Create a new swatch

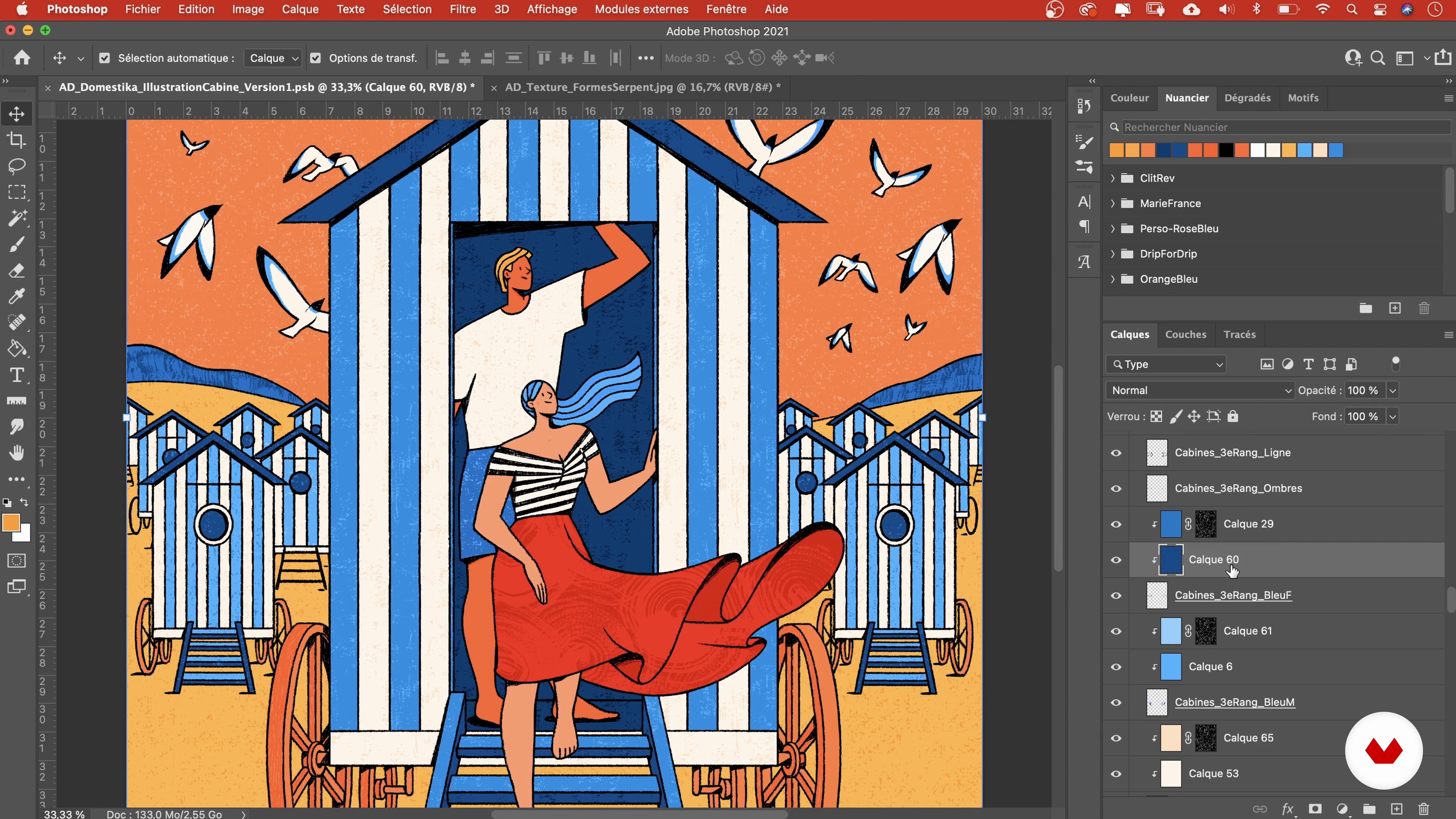(x=1395, y=308)
